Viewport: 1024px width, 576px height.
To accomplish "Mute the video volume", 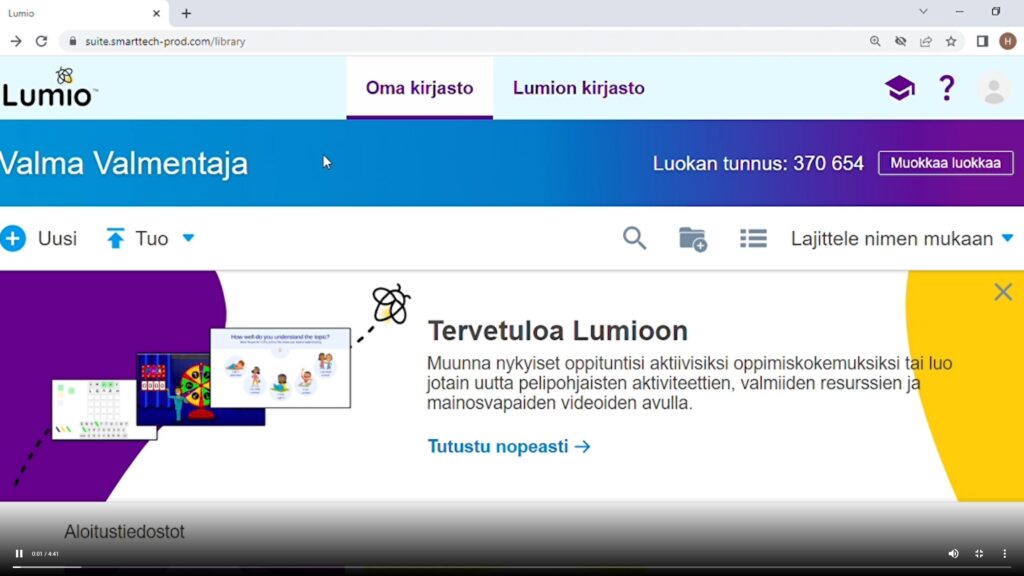I will (x=953, y=553).
